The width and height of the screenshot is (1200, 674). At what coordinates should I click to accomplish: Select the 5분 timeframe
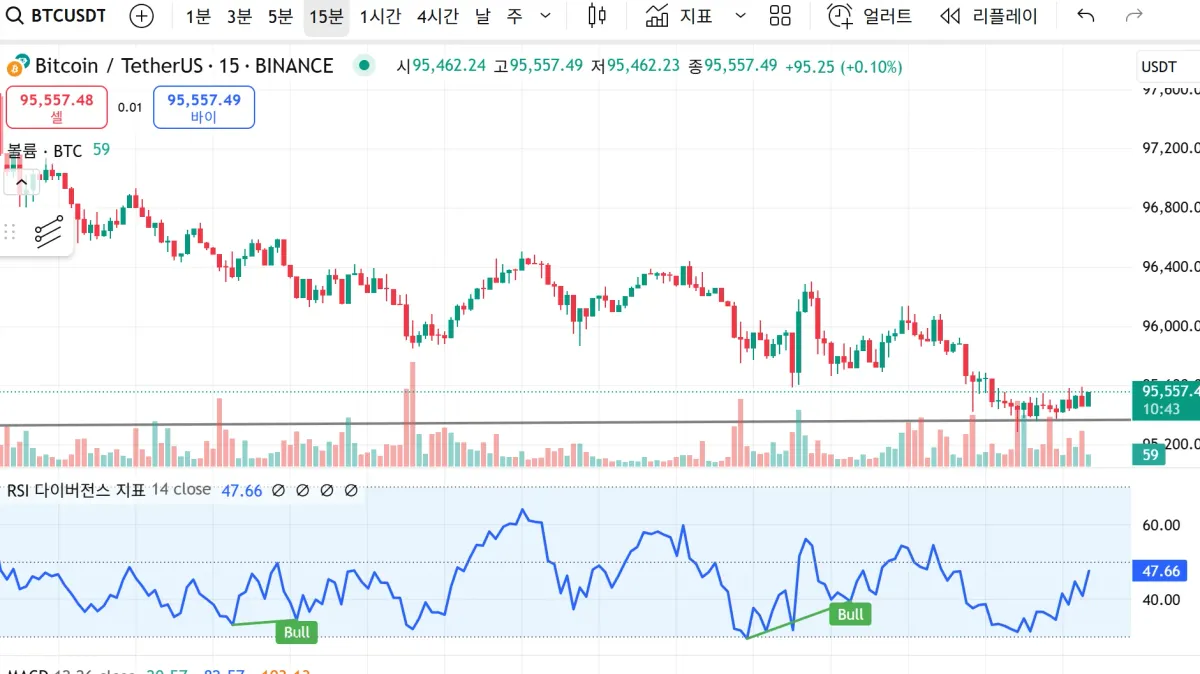click(x=280, y=16)
